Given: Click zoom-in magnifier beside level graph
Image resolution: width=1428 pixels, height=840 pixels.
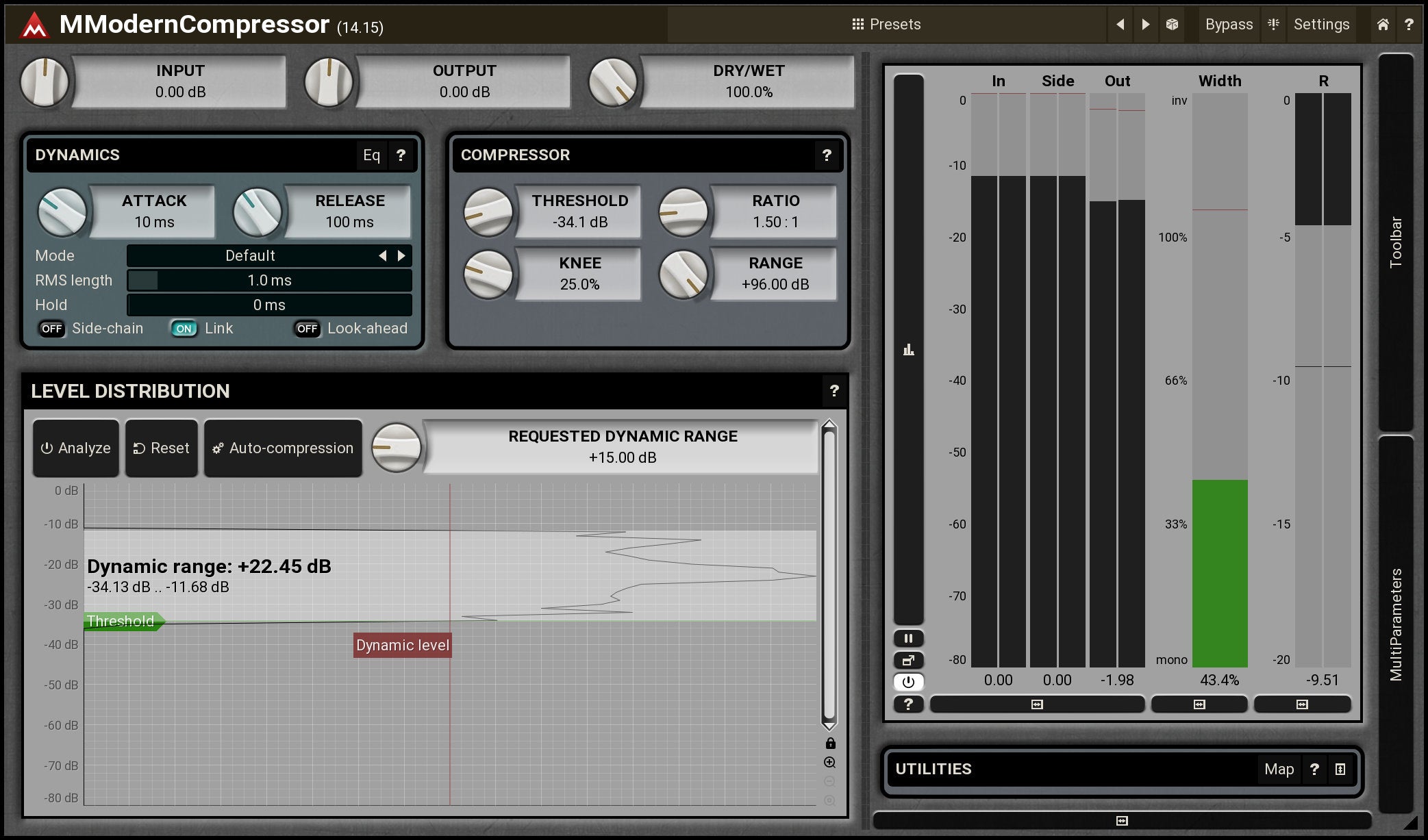Looking at the screenshot, I should [x=830, y=763].
